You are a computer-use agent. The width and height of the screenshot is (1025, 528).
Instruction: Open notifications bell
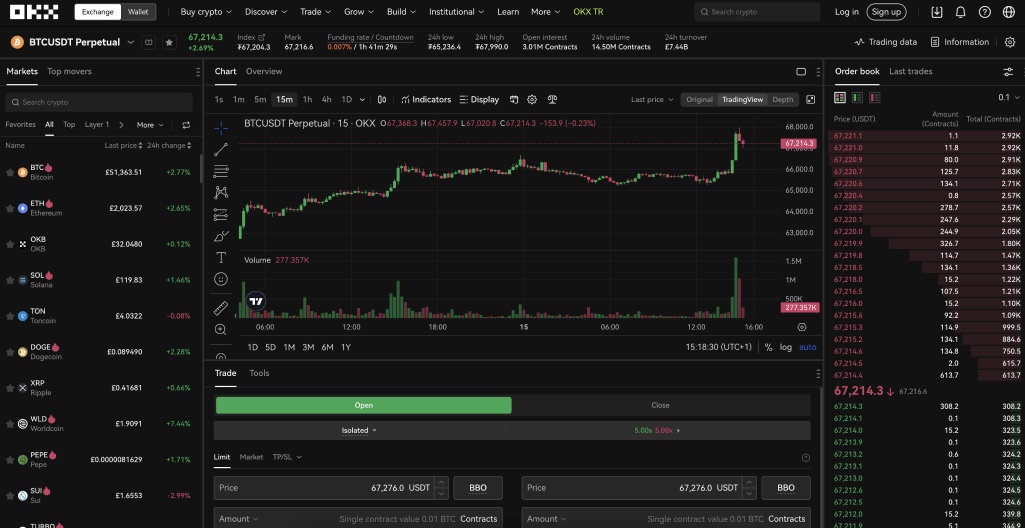coord(960,12)
